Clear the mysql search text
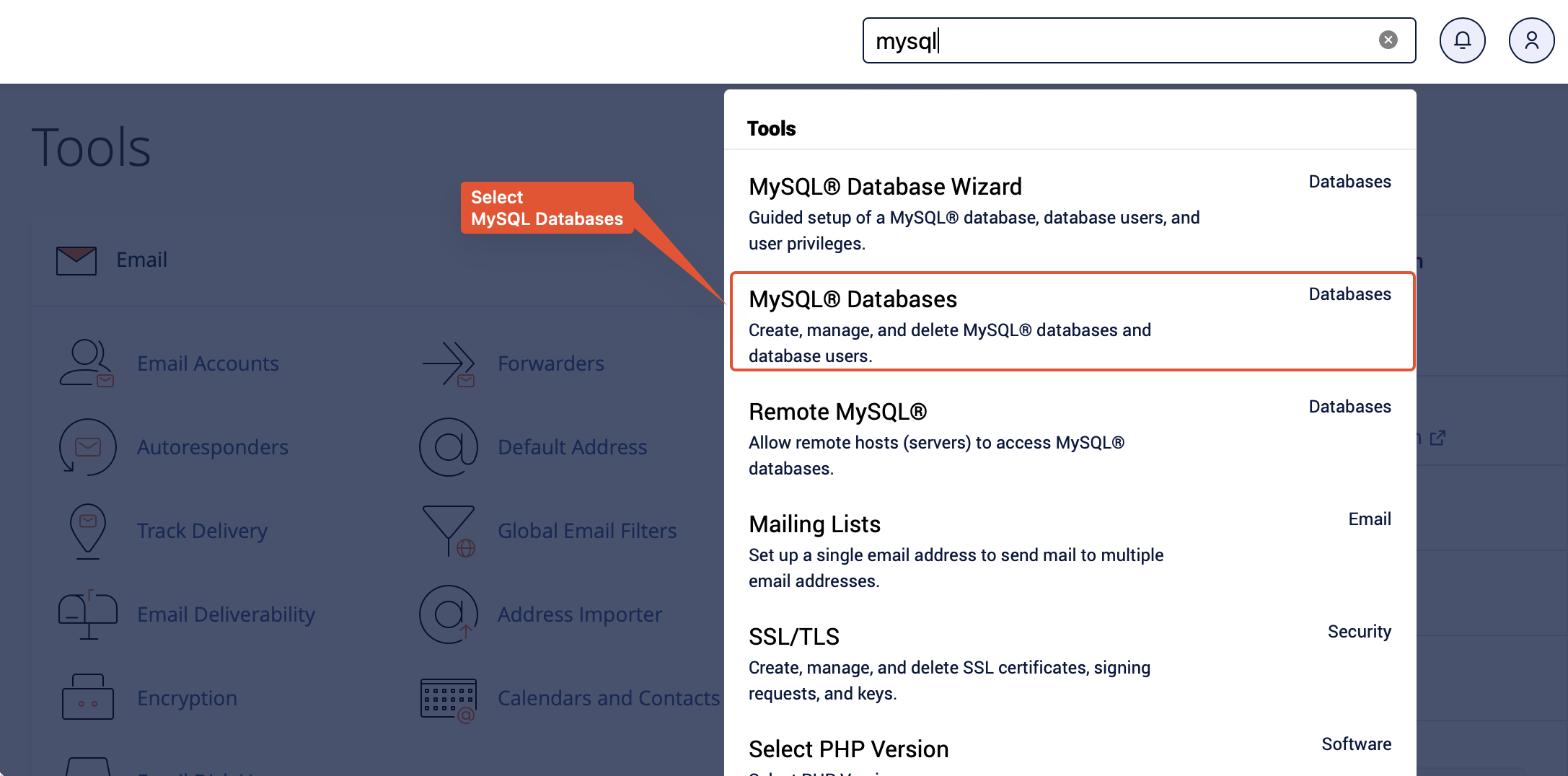 click(1388, 40)
